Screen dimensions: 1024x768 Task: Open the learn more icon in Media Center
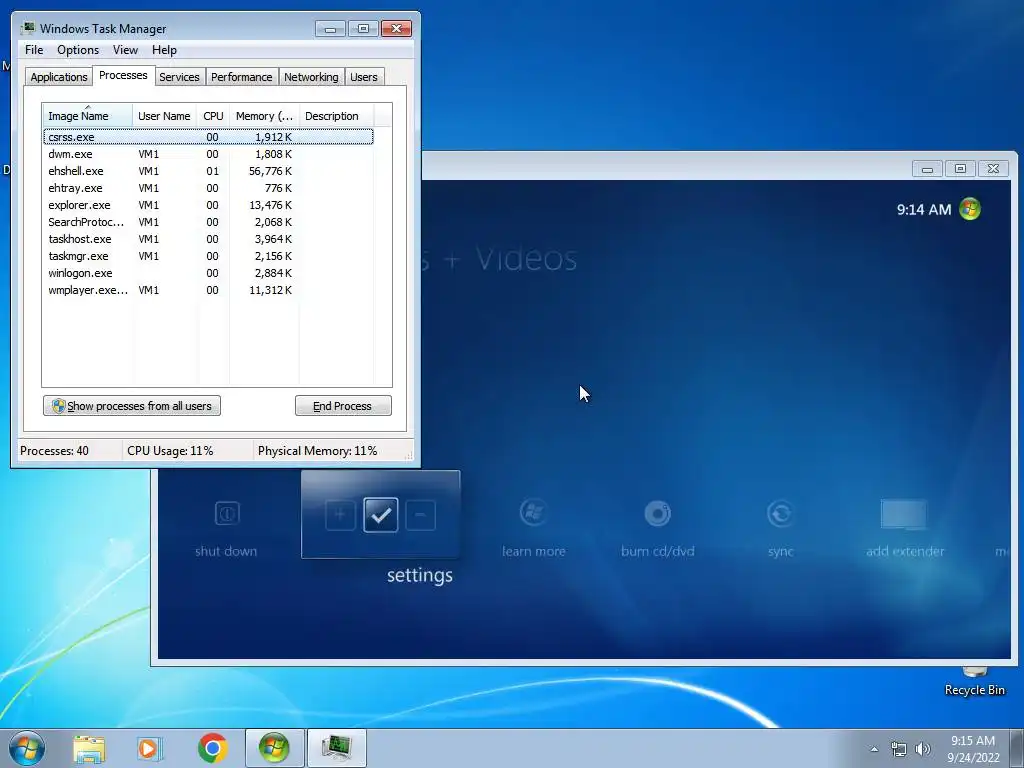tap(534, 513)
